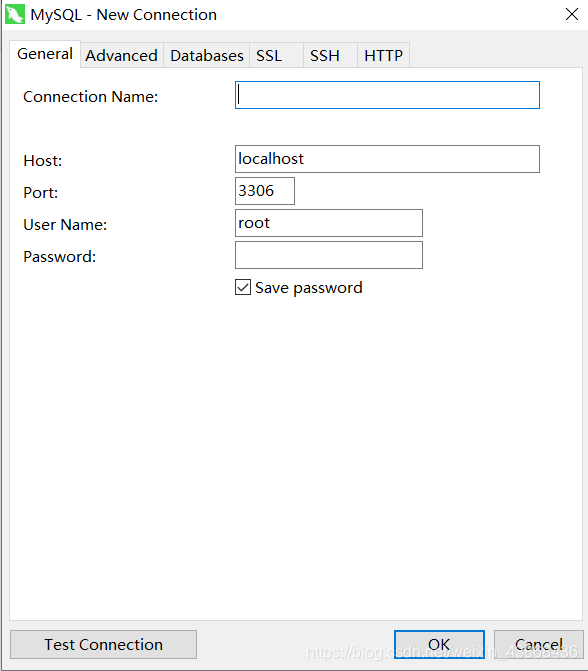The height and width of the screenshot is (671, 588).
Task: Focus the Connection Name field
Action: 387,95
